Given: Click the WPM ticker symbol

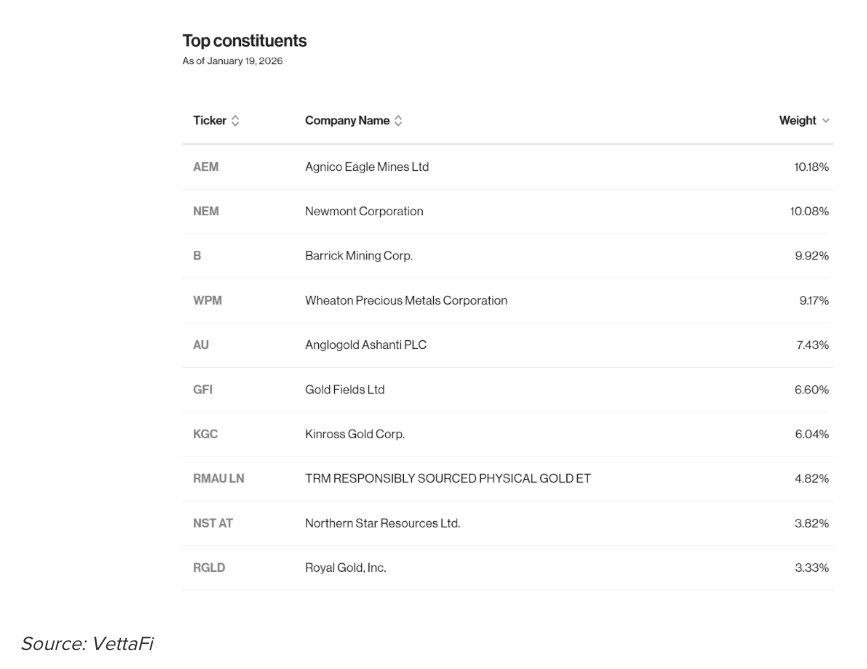Looking at the screenshot, I should tap(207, 300).
